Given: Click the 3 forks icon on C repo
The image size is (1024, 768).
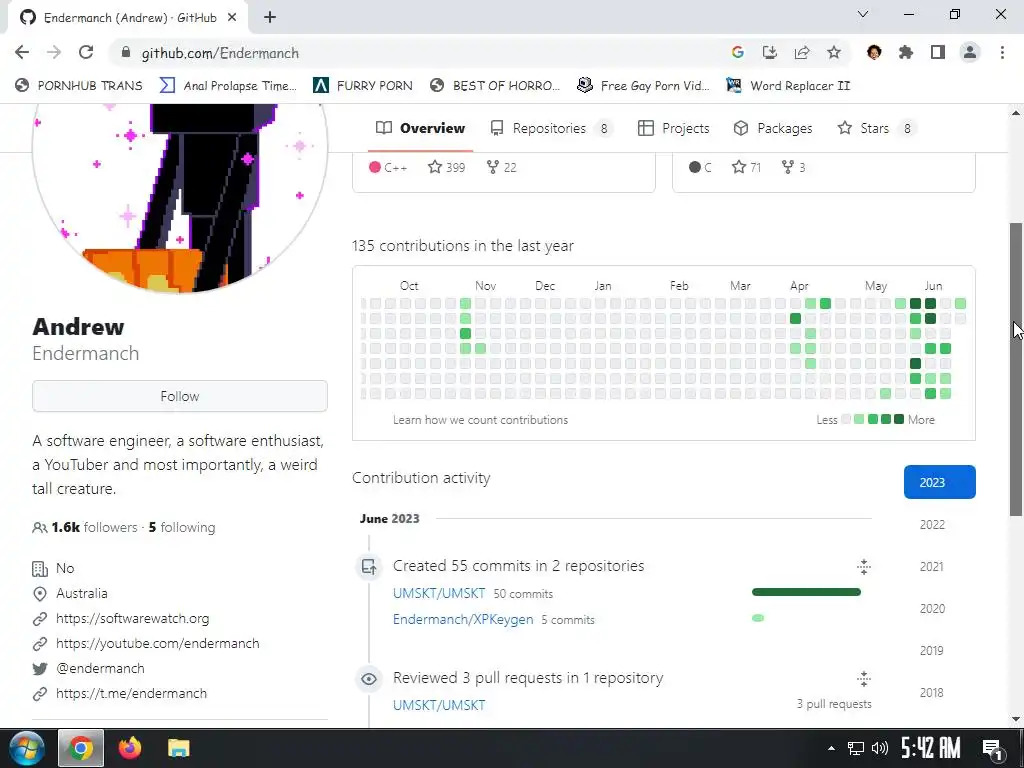Looking at the screenshot, I should coord(788,167).
